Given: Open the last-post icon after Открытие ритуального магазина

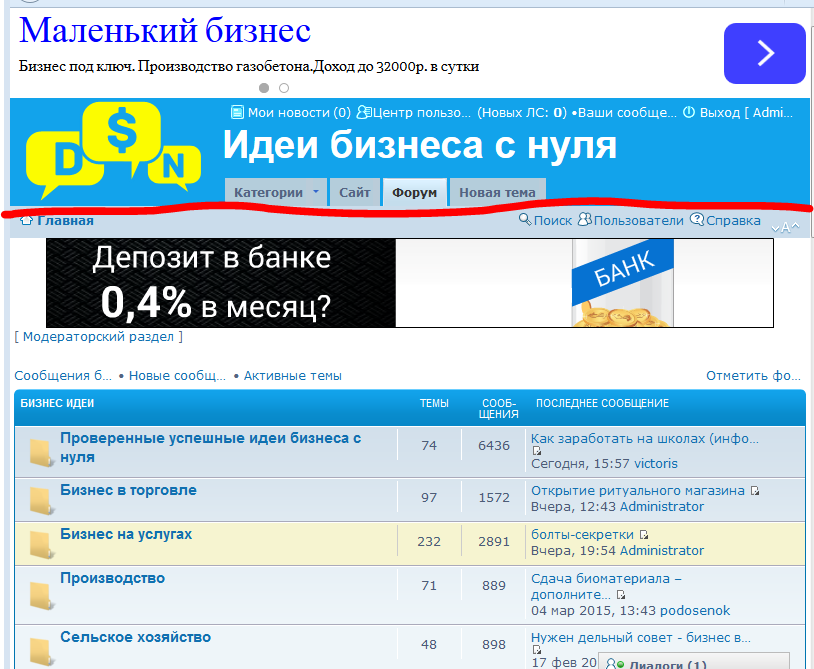Looking at the screenshot, I should [755, 491].
